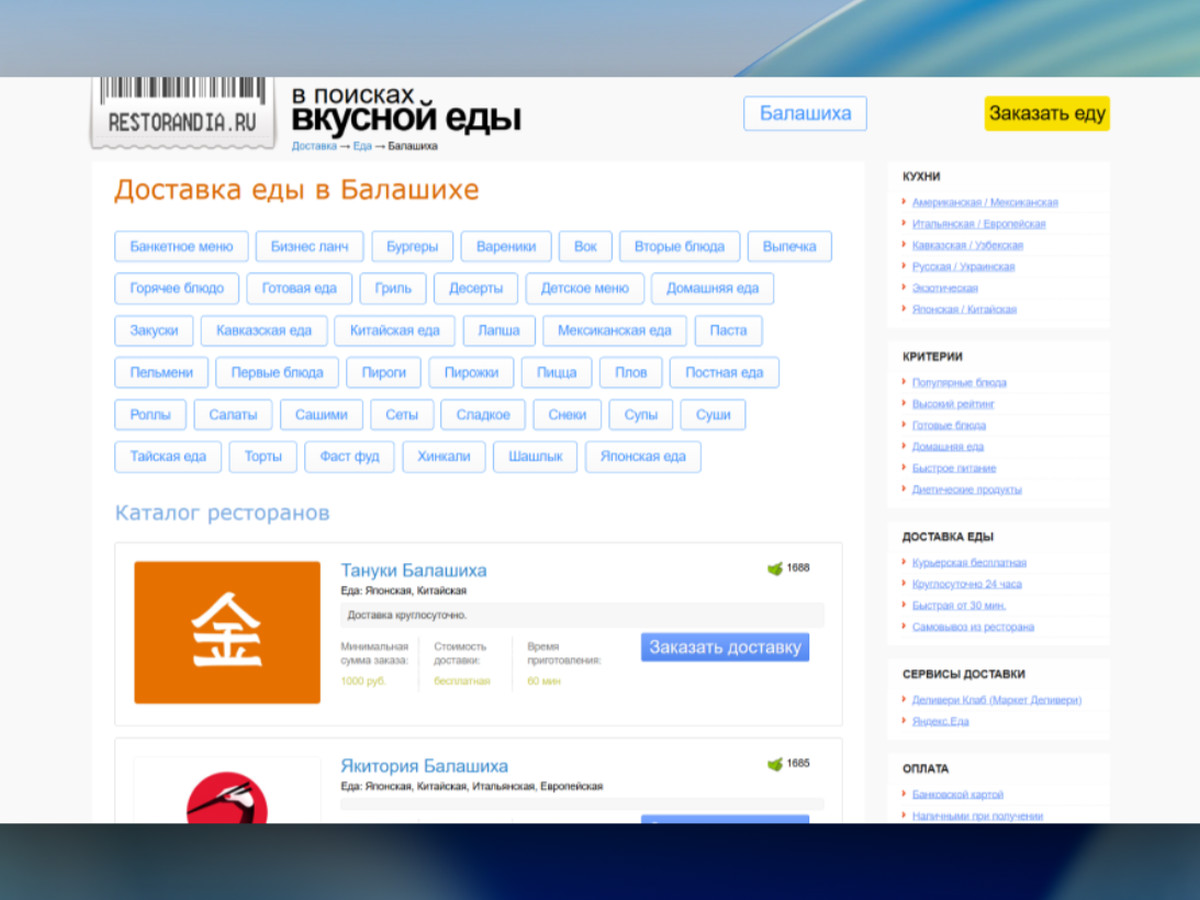Open Японская / Китайская cuisine link
Screen dimensions: 1200x900
coord(964,309)
